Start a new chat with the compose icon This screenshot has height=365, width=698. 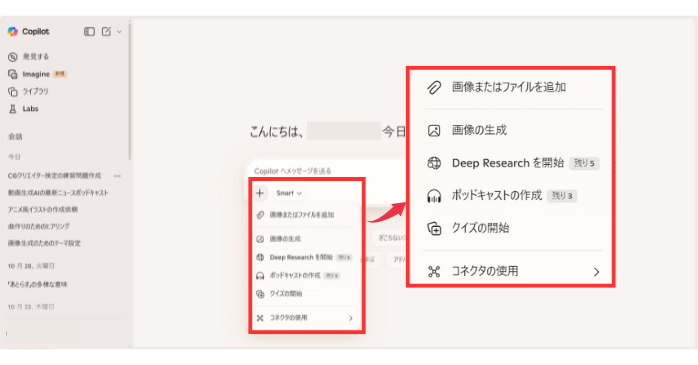[106, 31]
